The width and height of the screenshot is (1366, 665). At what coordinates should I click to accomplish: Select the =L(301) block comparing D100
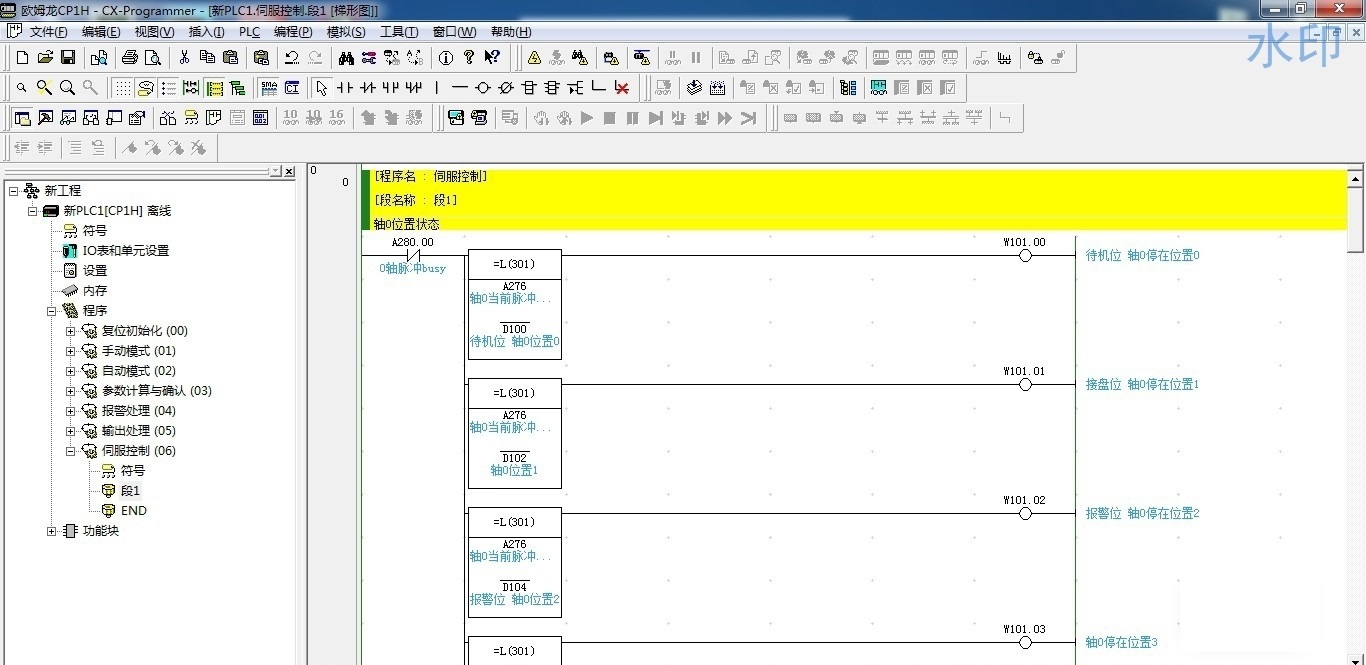pos(515,304)
